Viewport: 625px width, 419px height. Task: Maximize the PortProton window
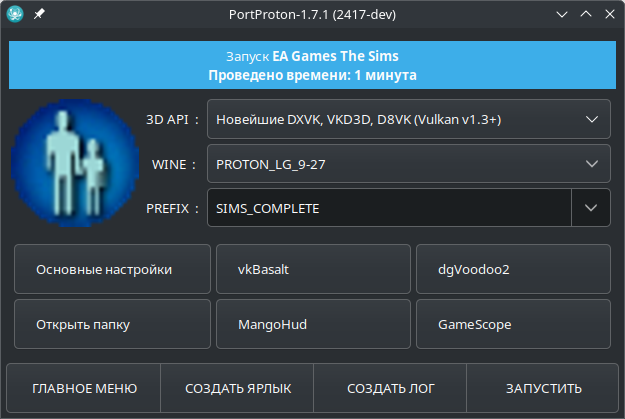tap(586, 14)
